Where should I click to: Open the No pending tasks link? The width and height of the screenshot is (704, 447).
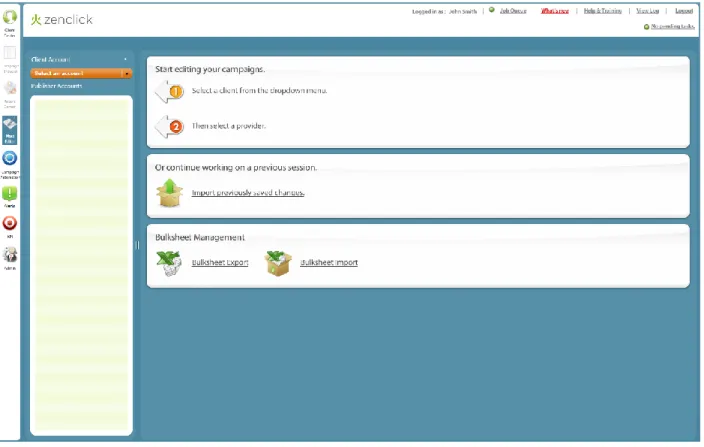673,26
